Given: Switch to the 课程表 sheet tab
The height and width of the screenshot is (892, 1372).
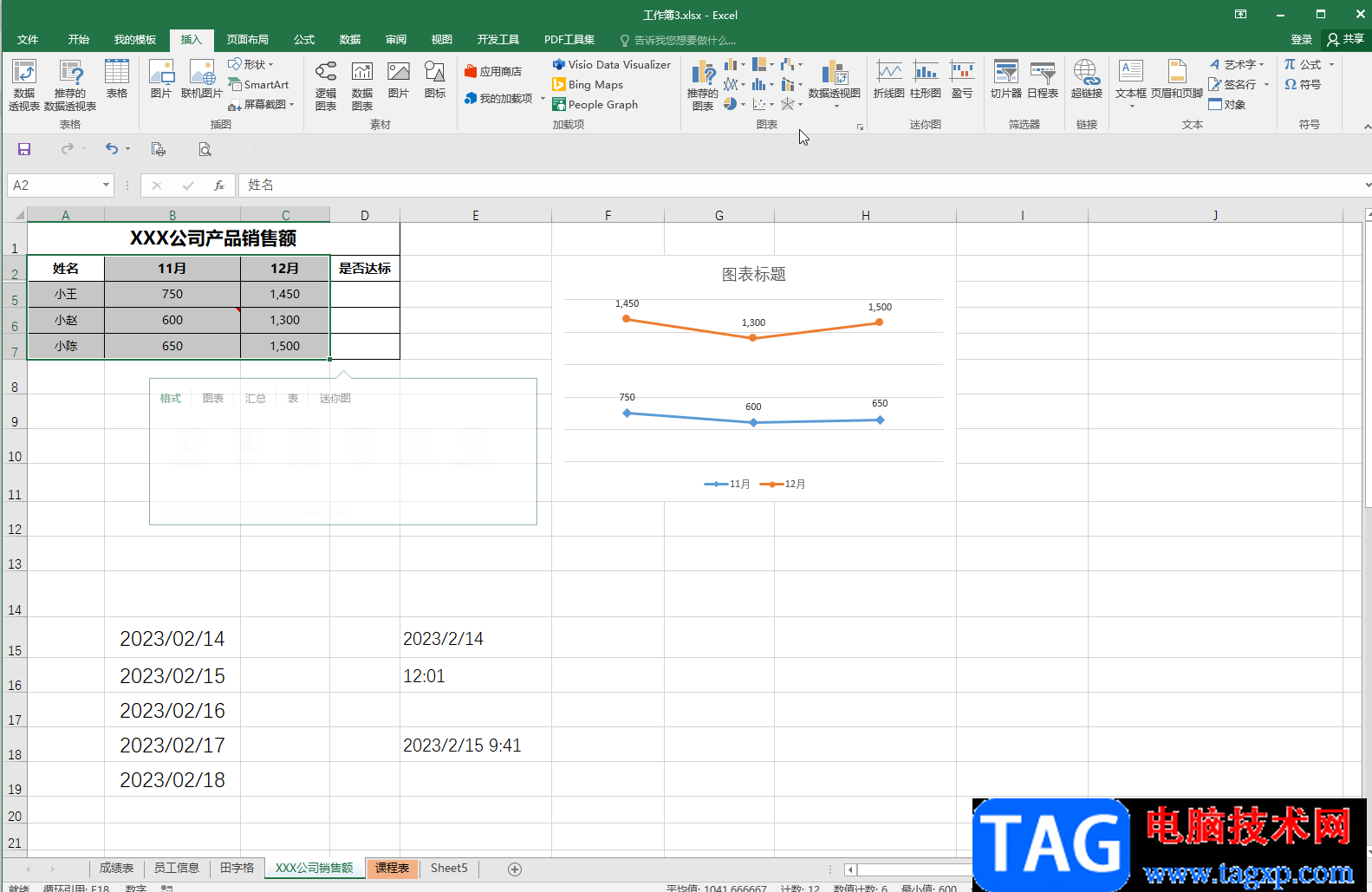Looking at the screenshot, I should coord(392,868).
